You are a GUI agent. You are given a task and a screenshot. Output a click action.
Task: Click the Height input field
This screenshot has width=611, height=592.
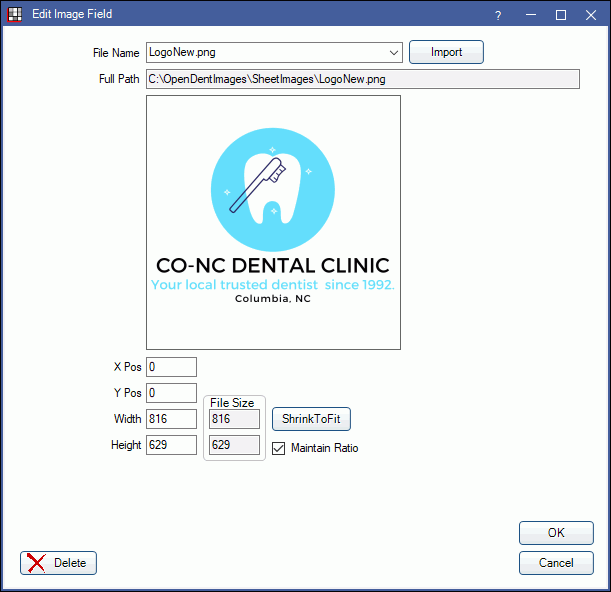[171, 445]
